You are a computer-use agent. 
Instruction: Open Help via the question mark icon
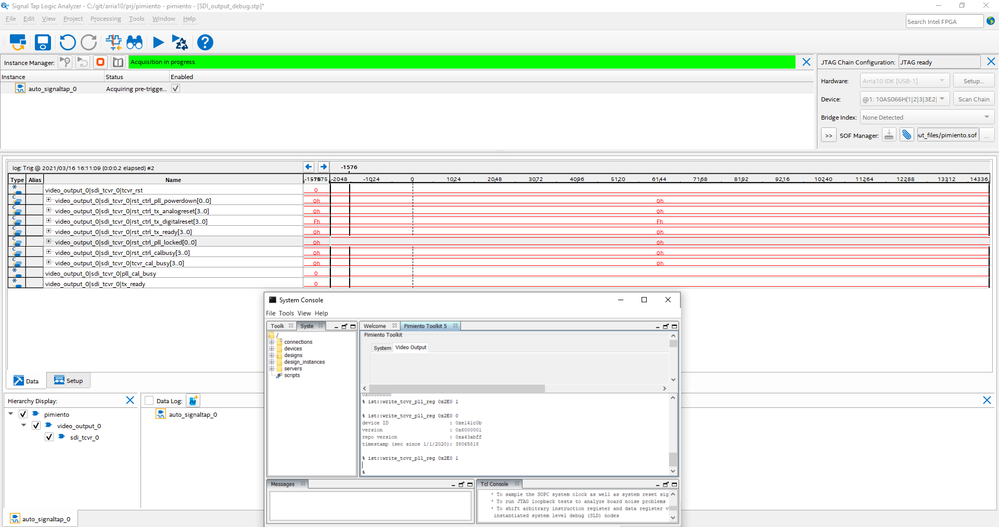point(205,42)
